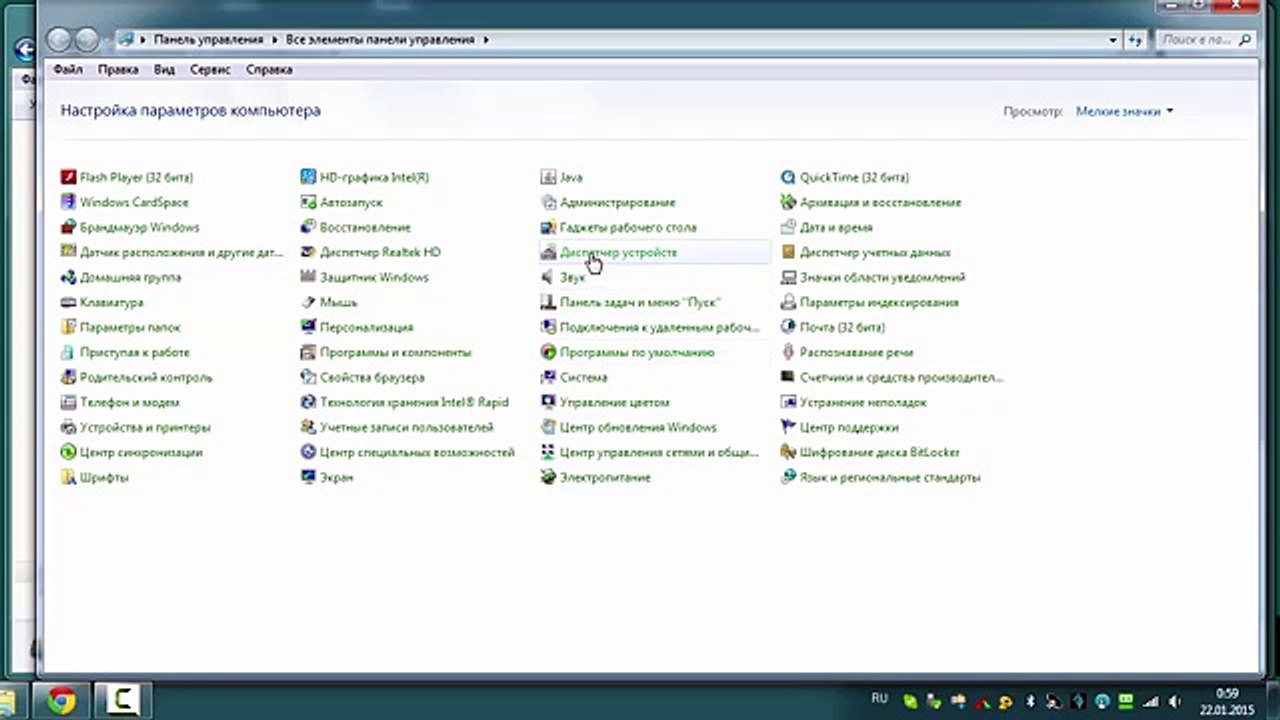Image resolution: width=1280 pixels, height=720 pixels.
Task: Click the Back navigation button
Action: 59,40
